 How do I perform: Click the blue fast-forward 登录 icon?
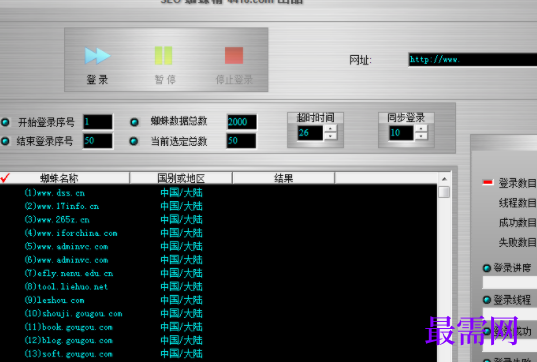[x=98, y=56]
